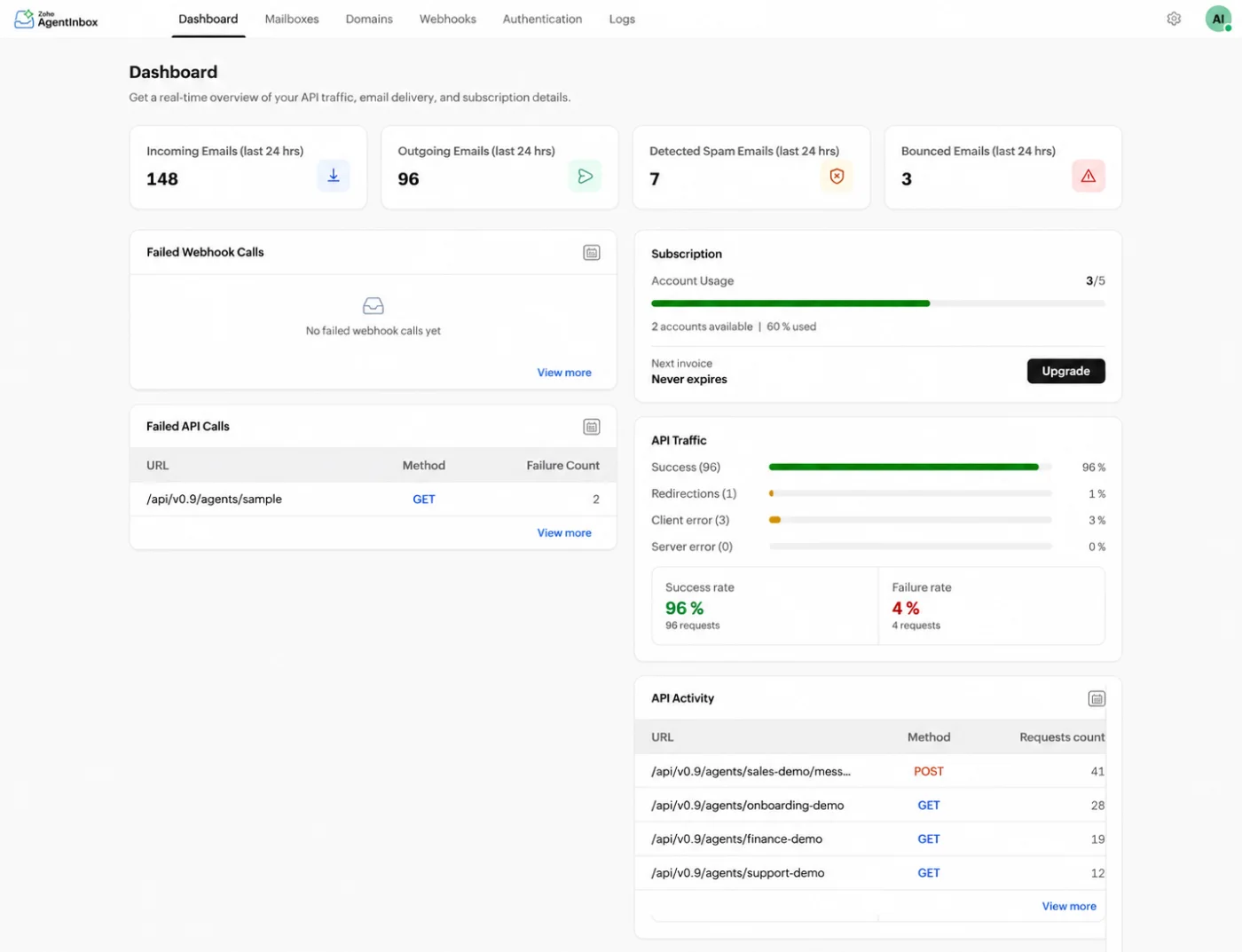Click View more under Failed Webhook Calls

564,373
